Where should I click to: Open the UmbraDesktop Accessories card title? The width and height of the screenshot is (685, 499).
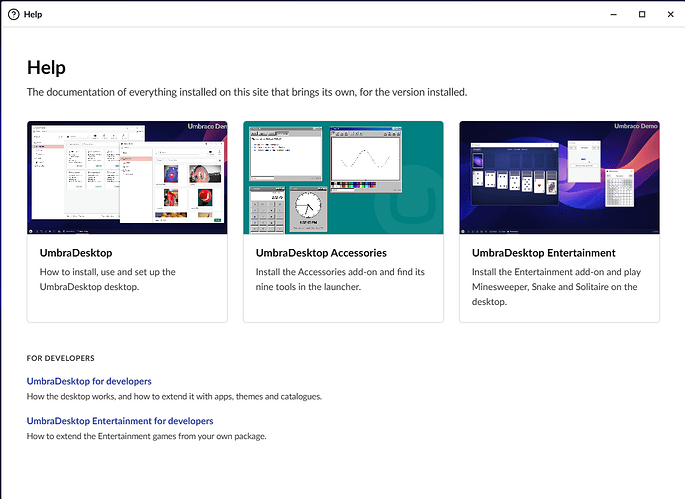[321, 253]
